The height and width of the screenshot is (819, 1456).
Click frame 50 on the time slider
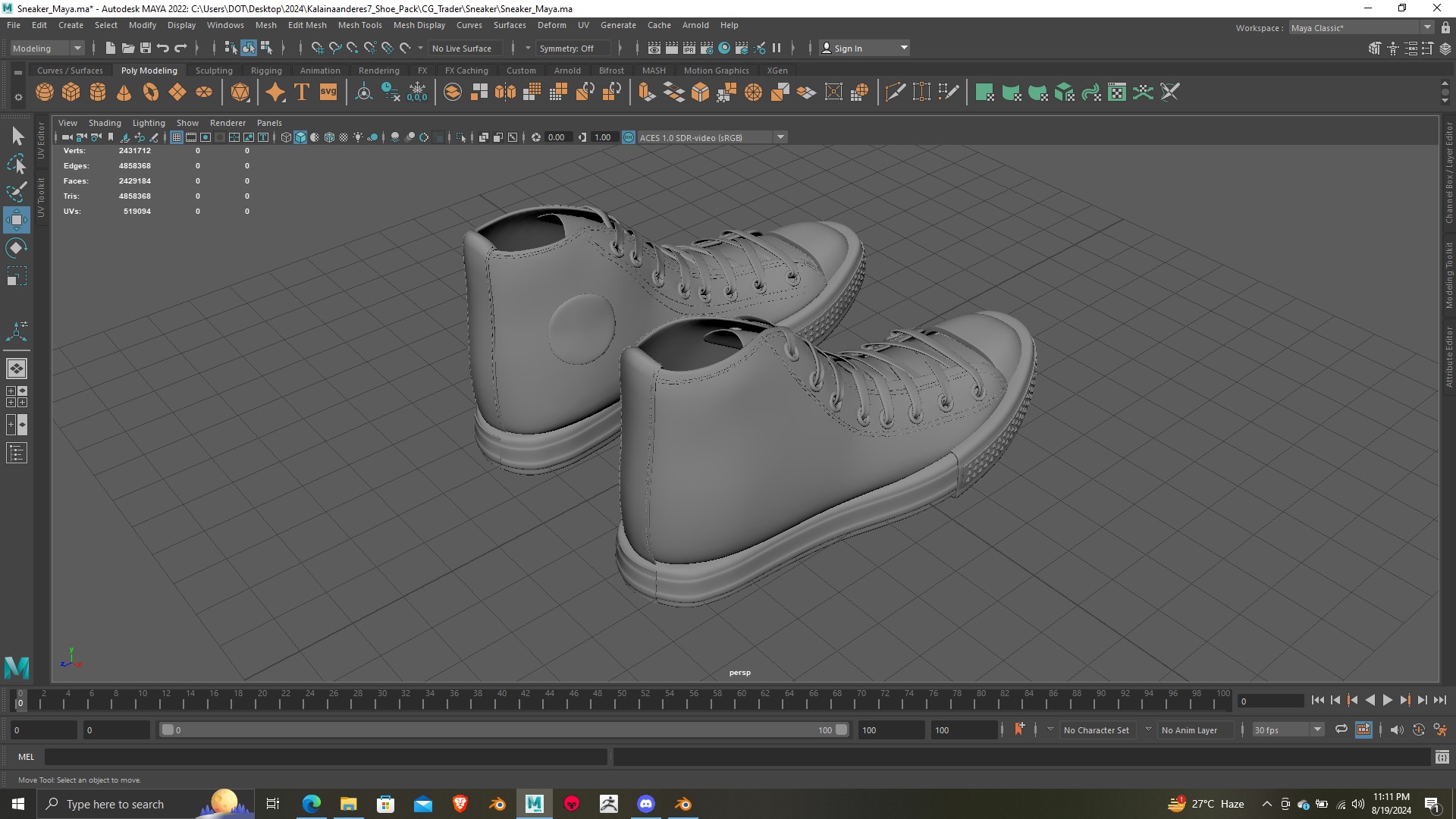[621, 699]
